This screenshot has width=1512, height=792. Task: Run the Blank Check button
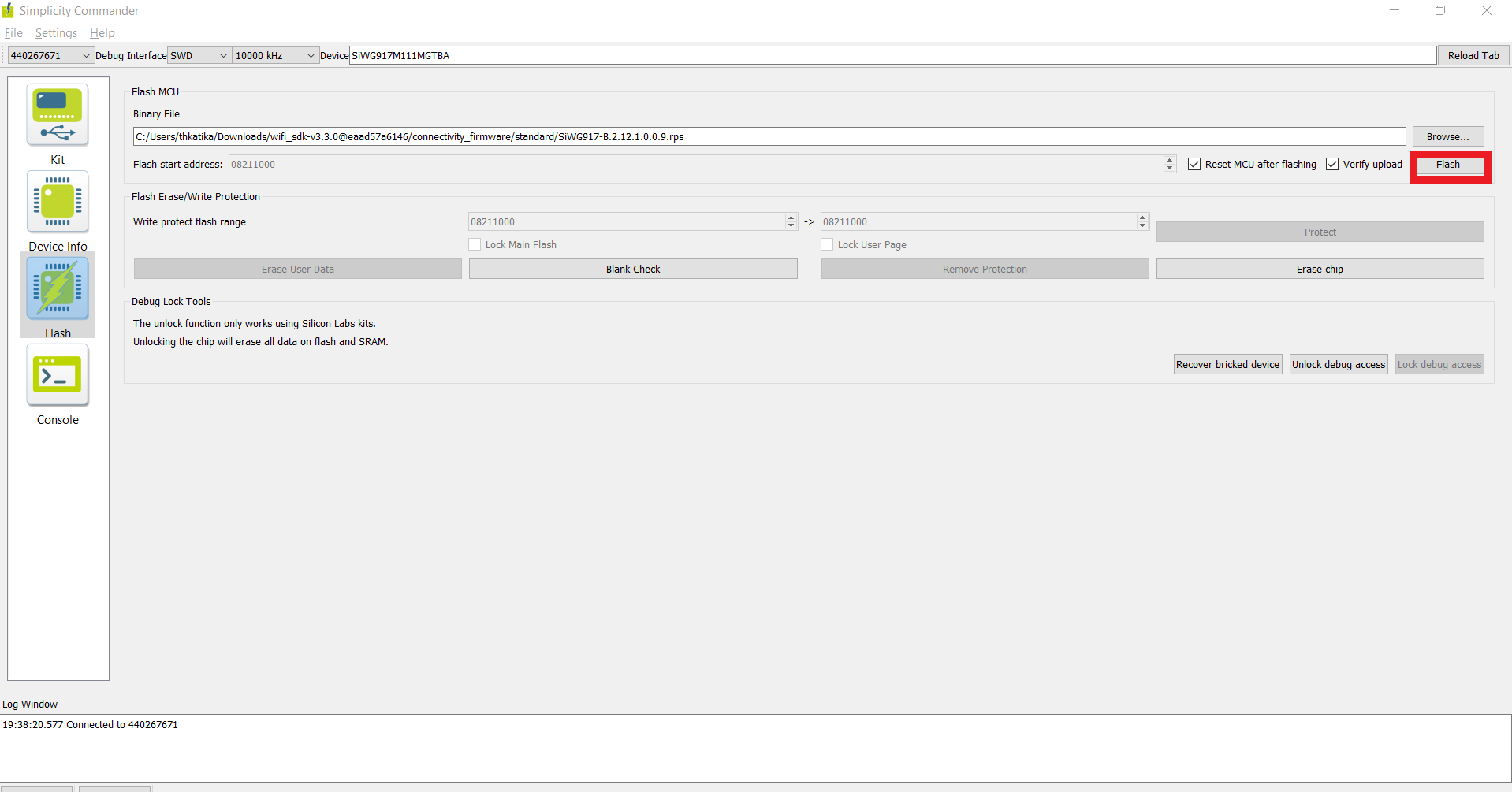point(633,269)
